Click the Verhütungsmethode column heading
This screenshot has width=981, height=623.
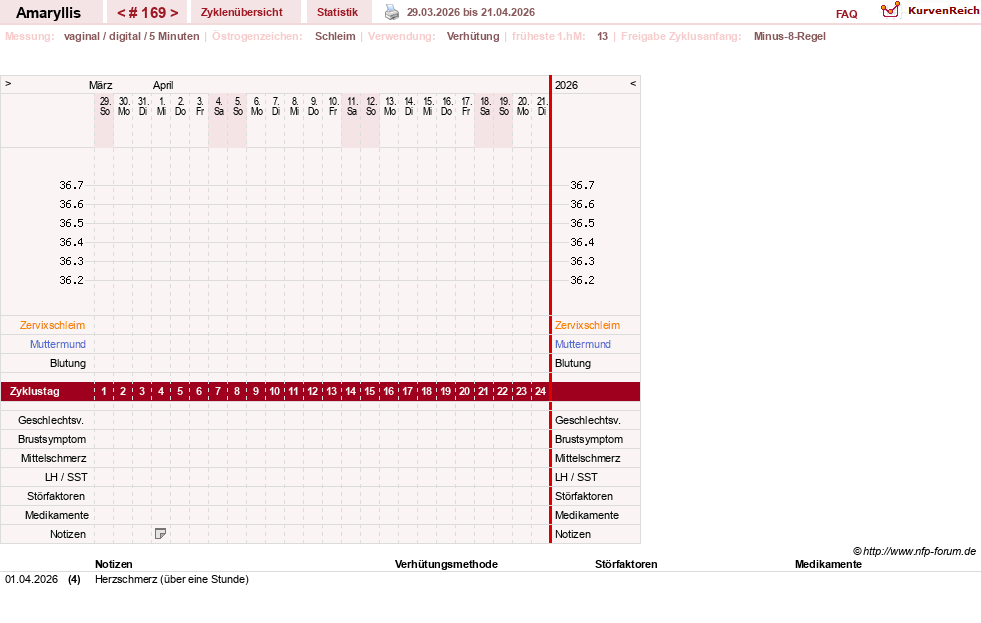point(446,564)
